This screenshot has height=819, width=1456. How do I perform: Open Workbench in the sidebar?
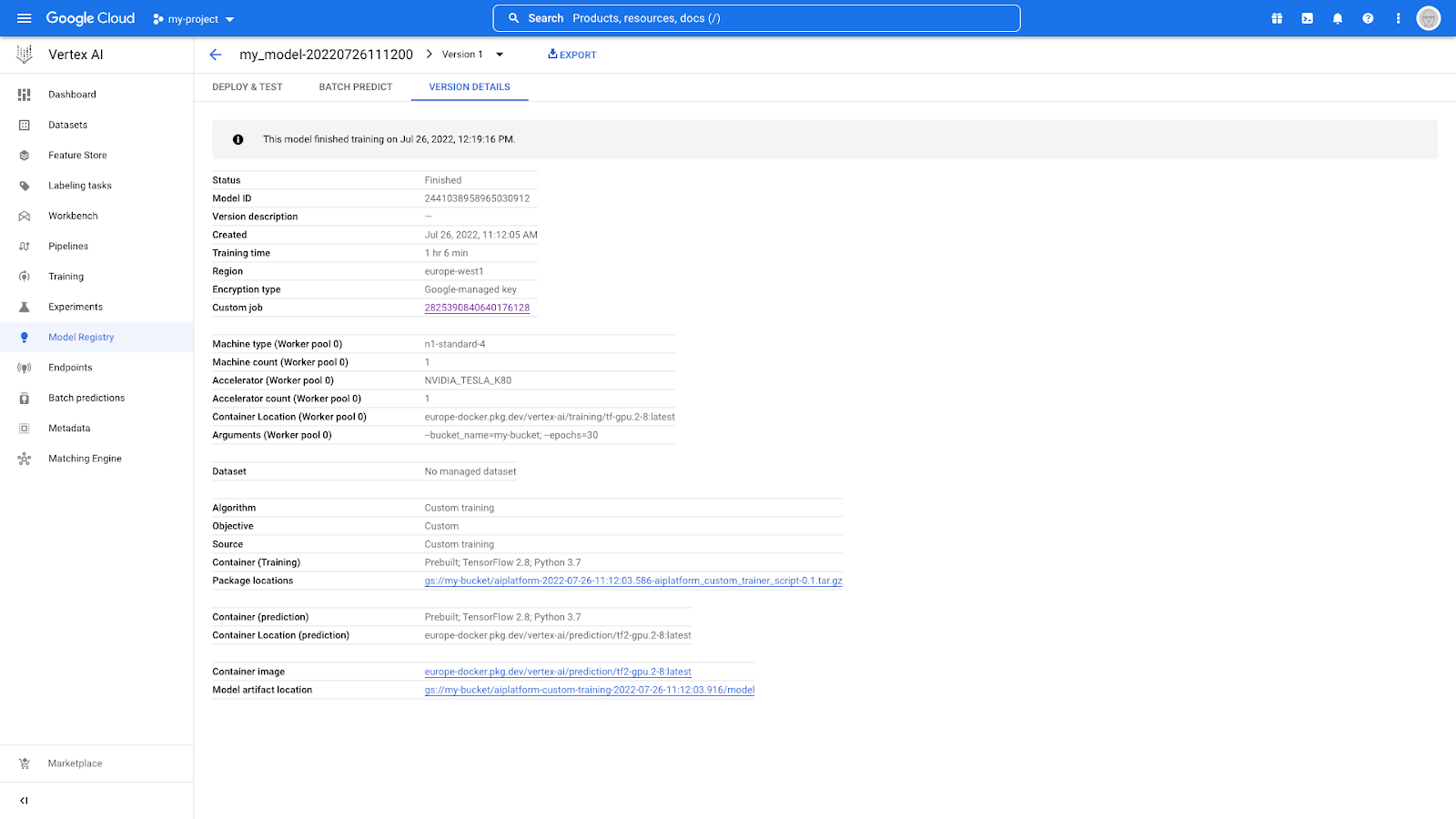click(x=73, y=216)
